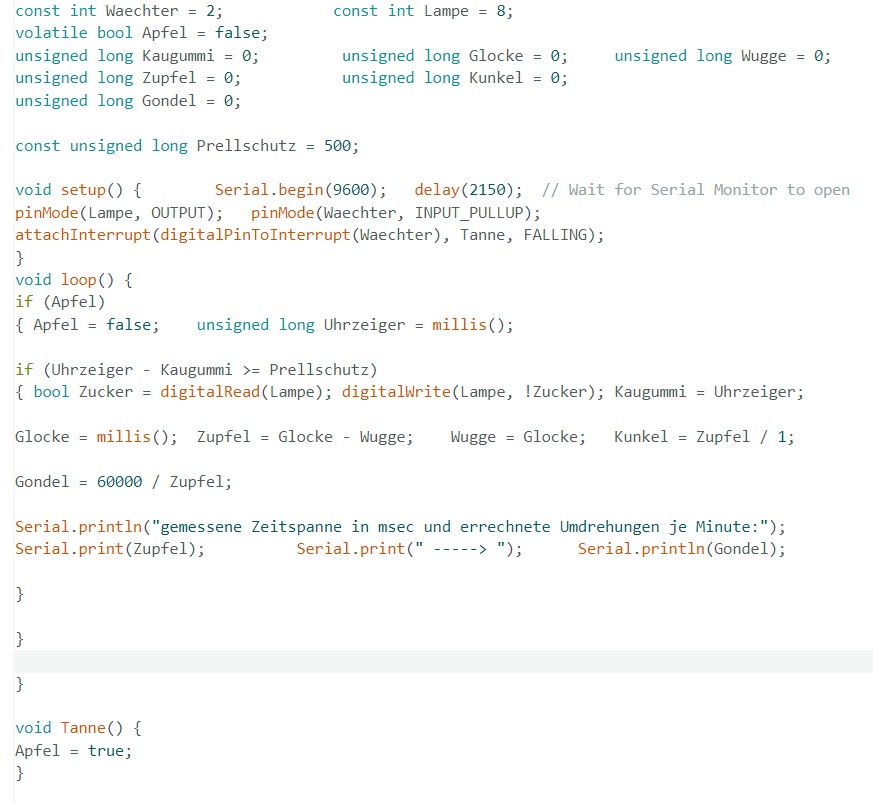Image resolution: width=873 pixels, height=804 pixels.
Task: Click pinMode Waechter INPUT_PULLUP statement
Action: pyautogui.click(x=395, y=213)
